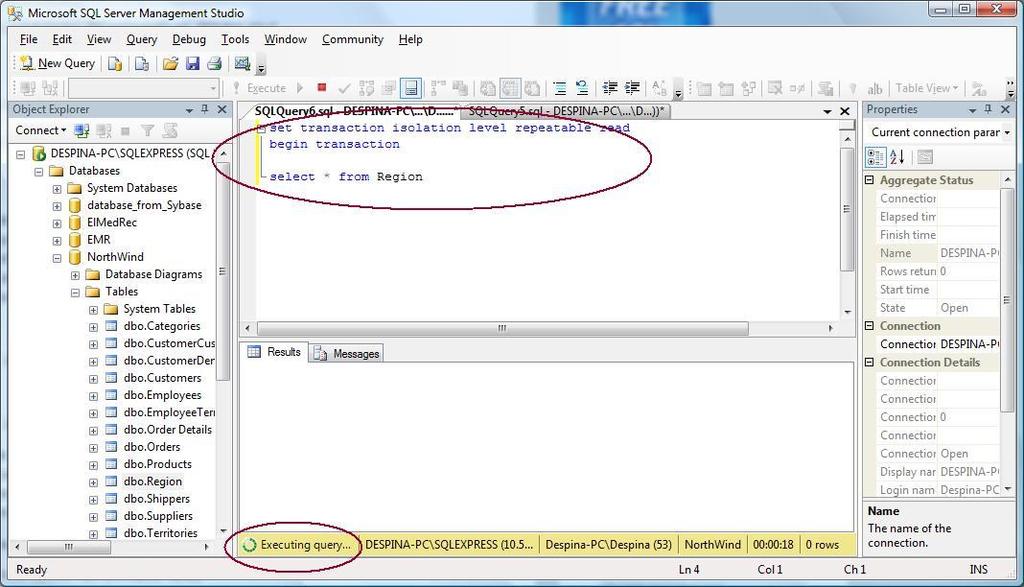
Task: Open the Query menu
Action: click(x=142, y=39)
